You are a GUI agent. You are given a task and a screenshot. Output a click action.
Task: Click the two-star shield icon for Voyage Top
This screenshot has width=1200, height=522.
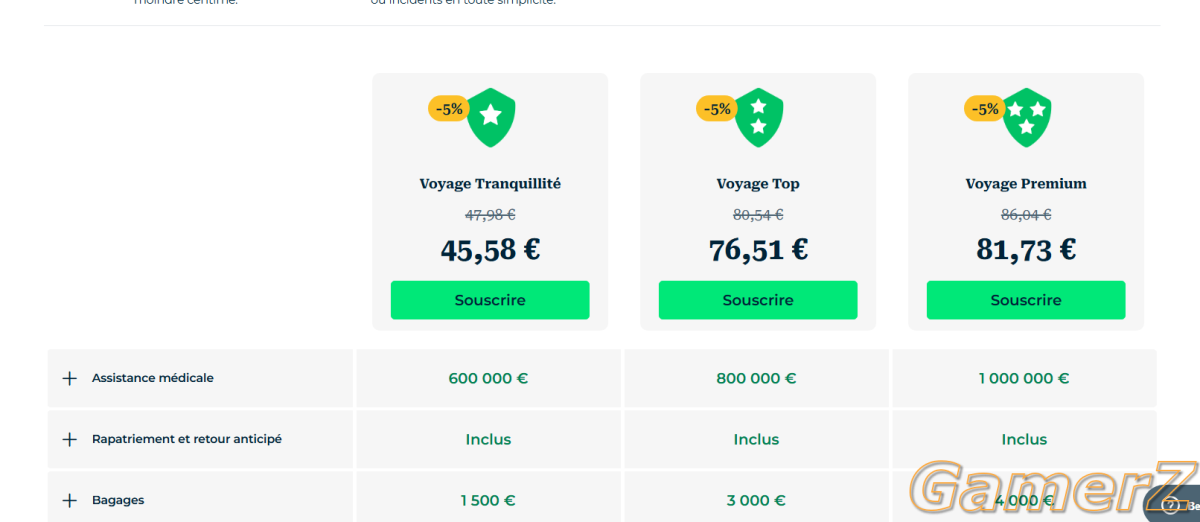[x=759, y=117]
